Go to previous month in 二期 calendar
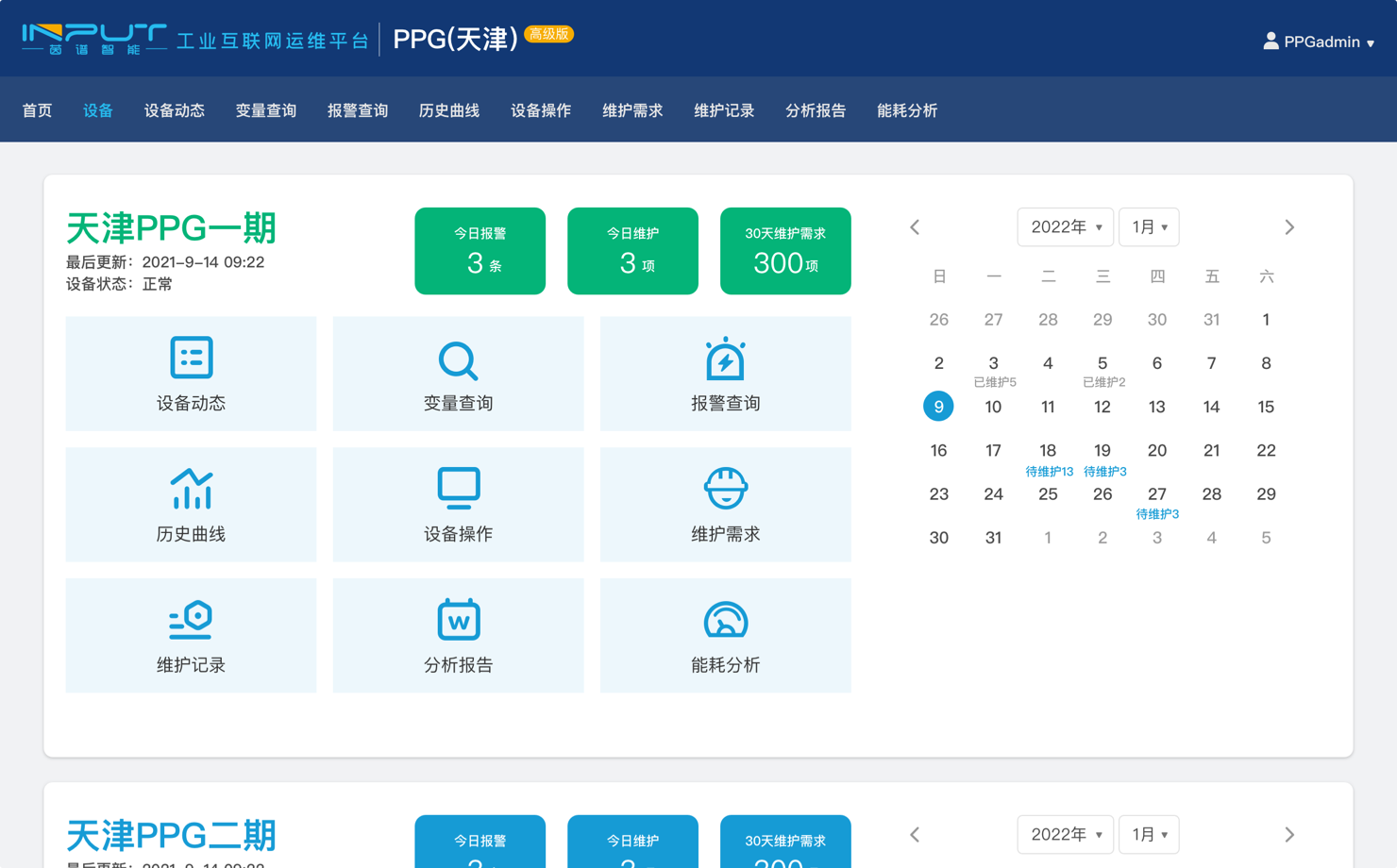Image resolution: width=1397 pixels, height=868 pixels. point(915,835)
